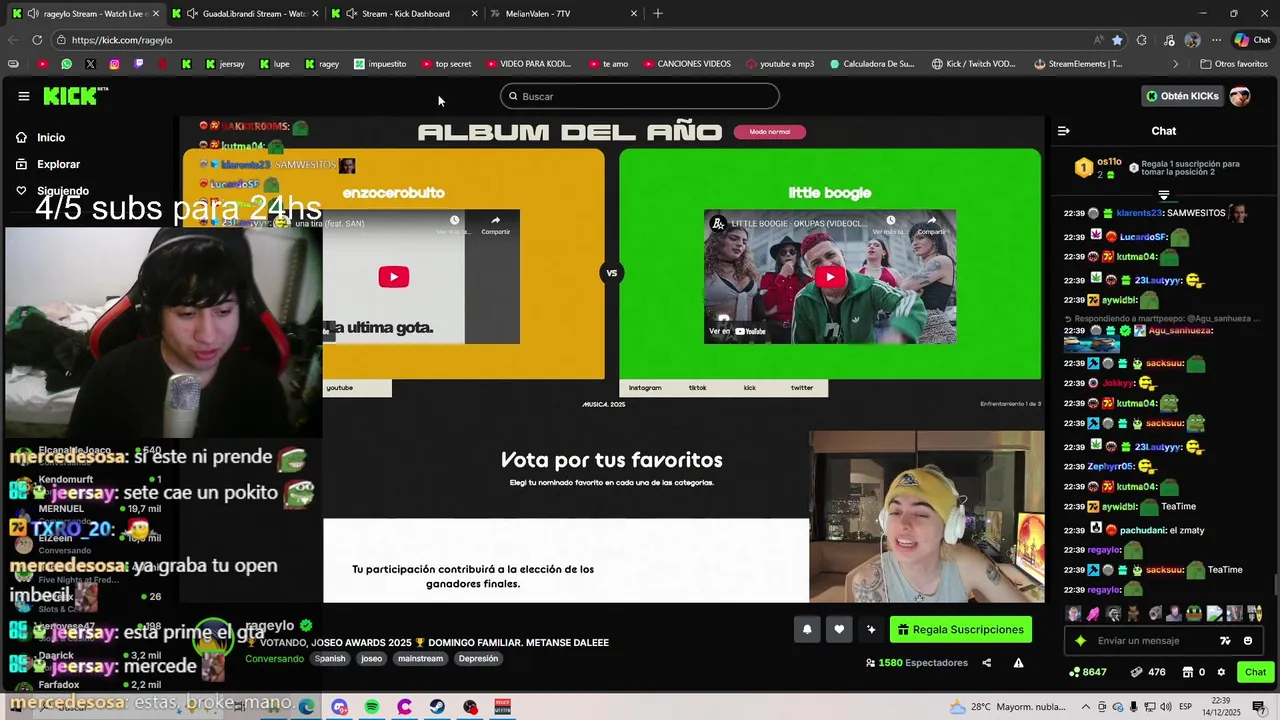This screenshot has width=1280, height=720.
Task: Click Regala Suscripciones button
Action: click(961, 629)
